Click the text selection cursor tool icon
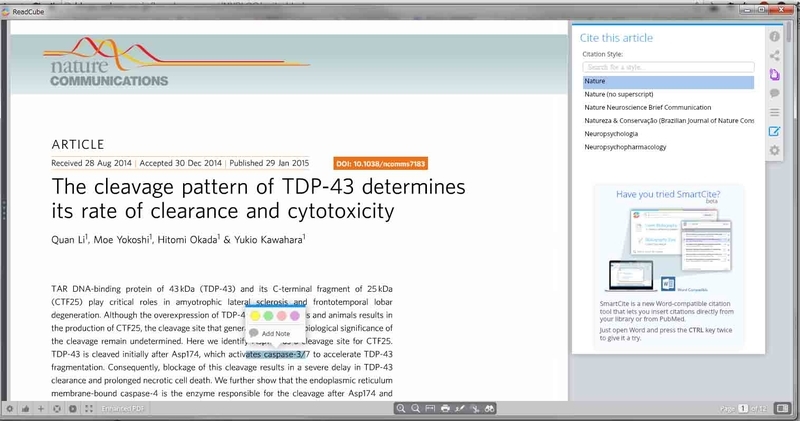Image resolution: width=800 pixels, height=421 pixels. coord(475,408)
